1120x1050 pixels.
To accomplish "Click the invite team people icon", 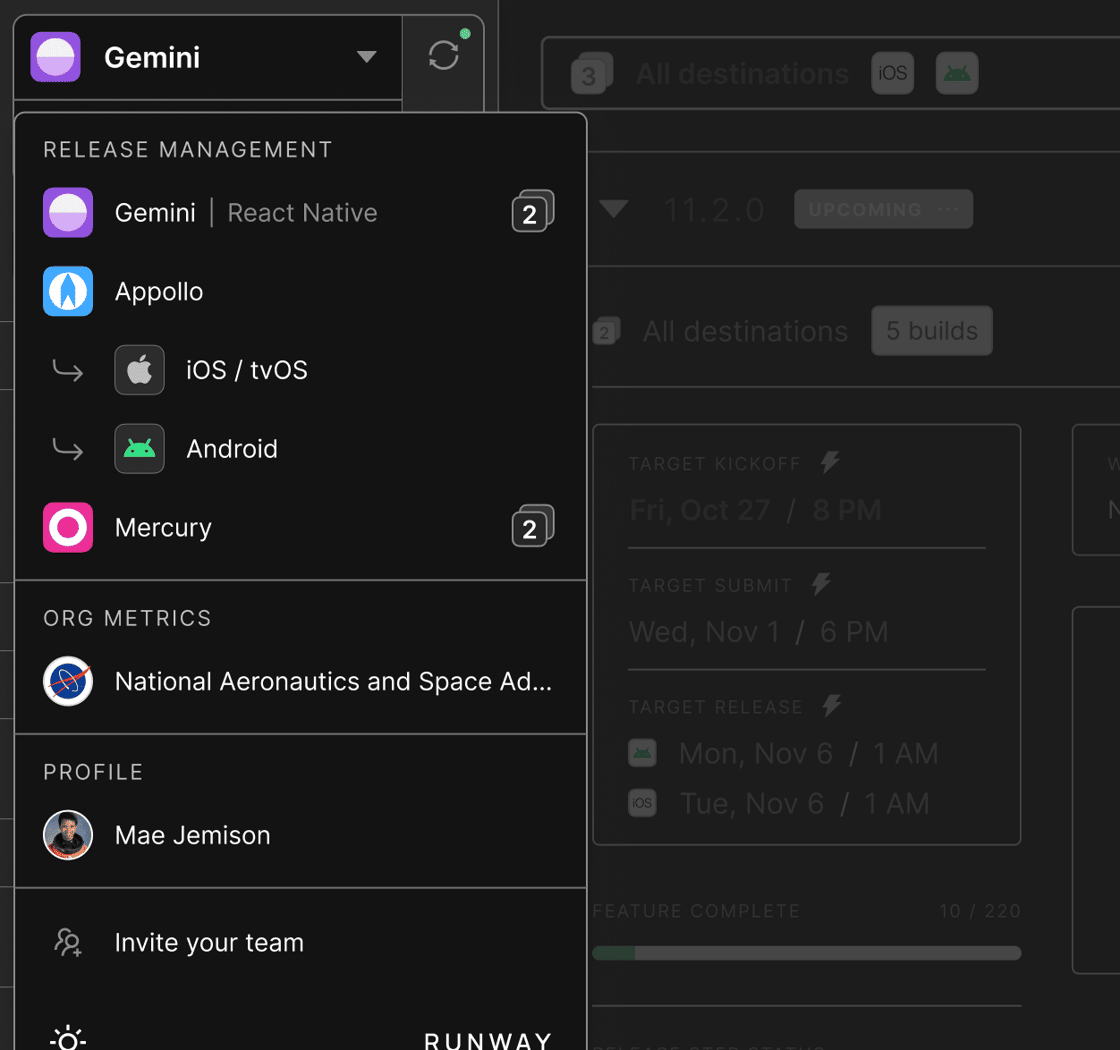I will click(68, 943).
